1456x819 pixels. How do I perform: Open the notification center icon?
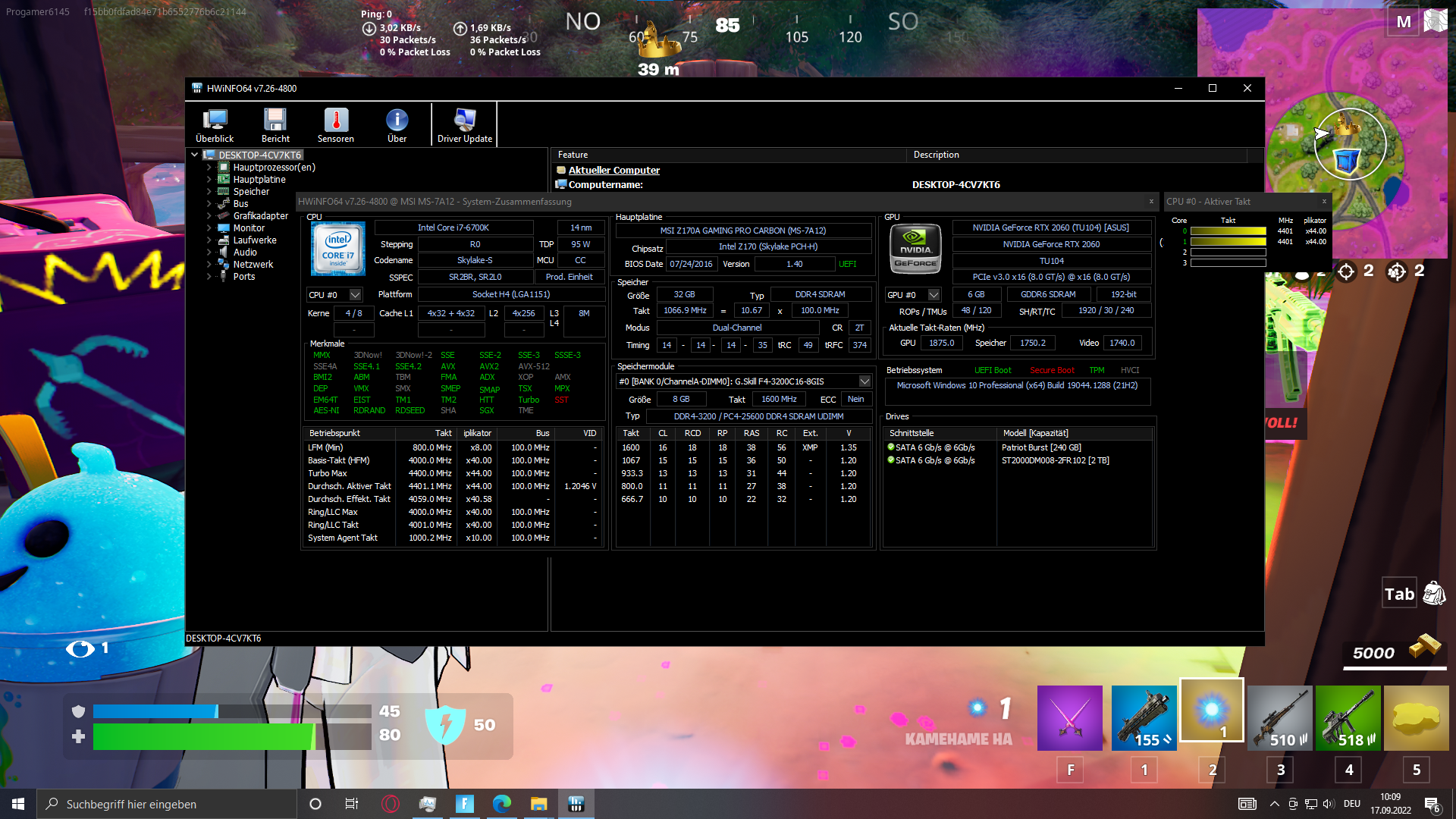pyautogui.click(x=1432, y=805)
